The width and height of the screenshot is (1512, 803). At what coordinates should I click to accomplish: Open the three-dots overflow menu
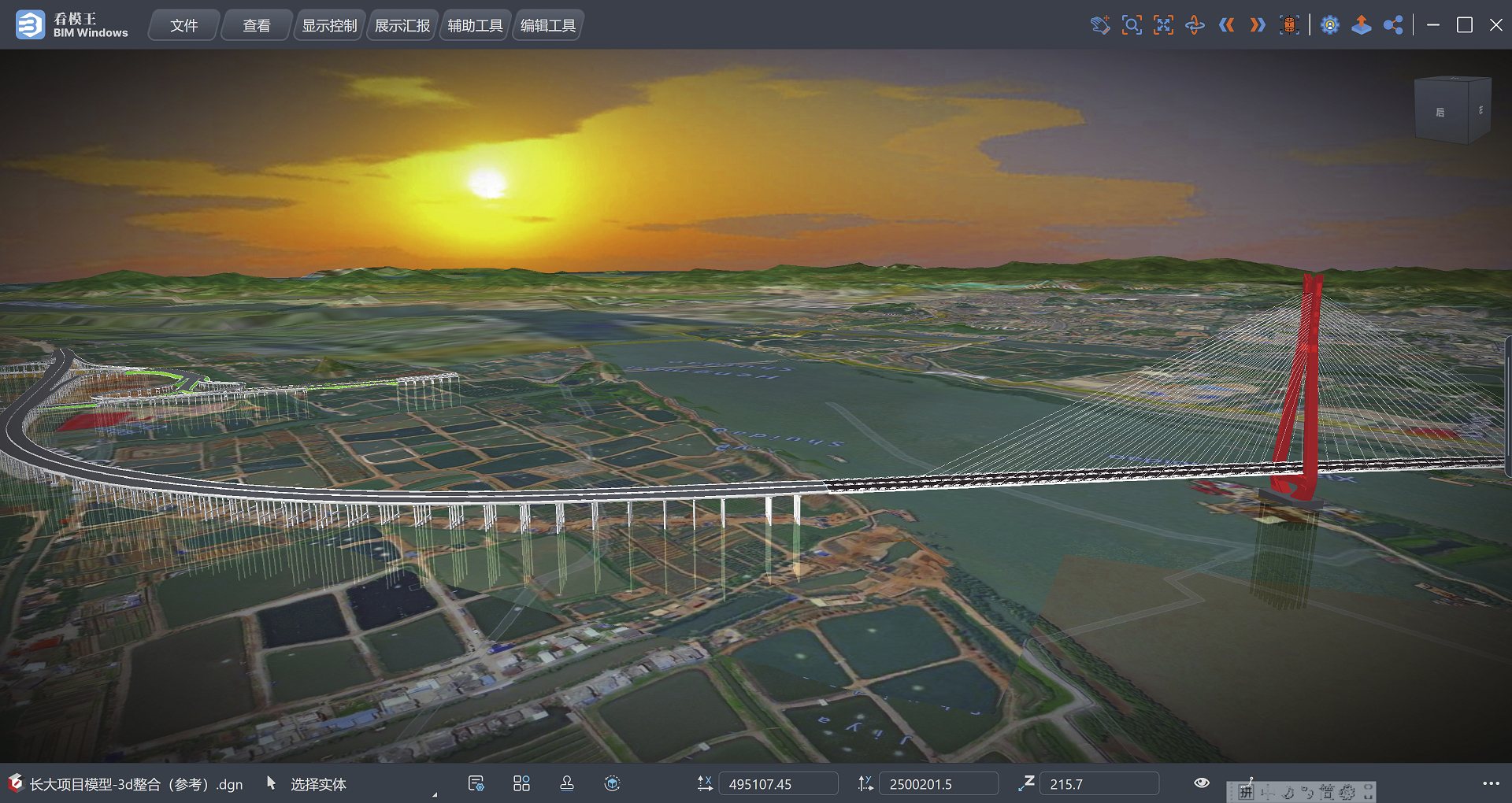coord(1491,783)
